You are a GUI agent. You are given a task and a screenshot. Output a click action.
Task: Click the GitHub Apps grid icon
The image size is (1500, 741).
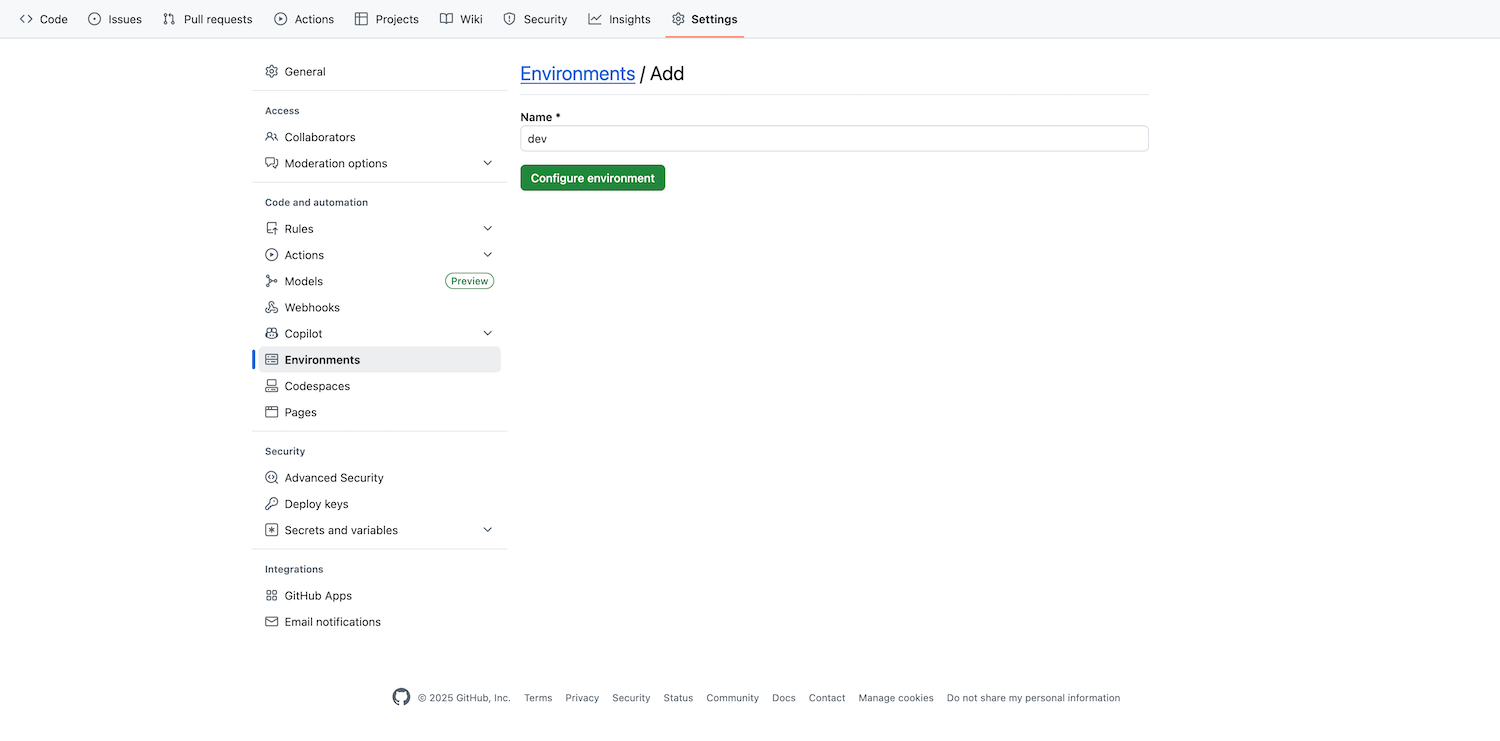tap(271, 596)
